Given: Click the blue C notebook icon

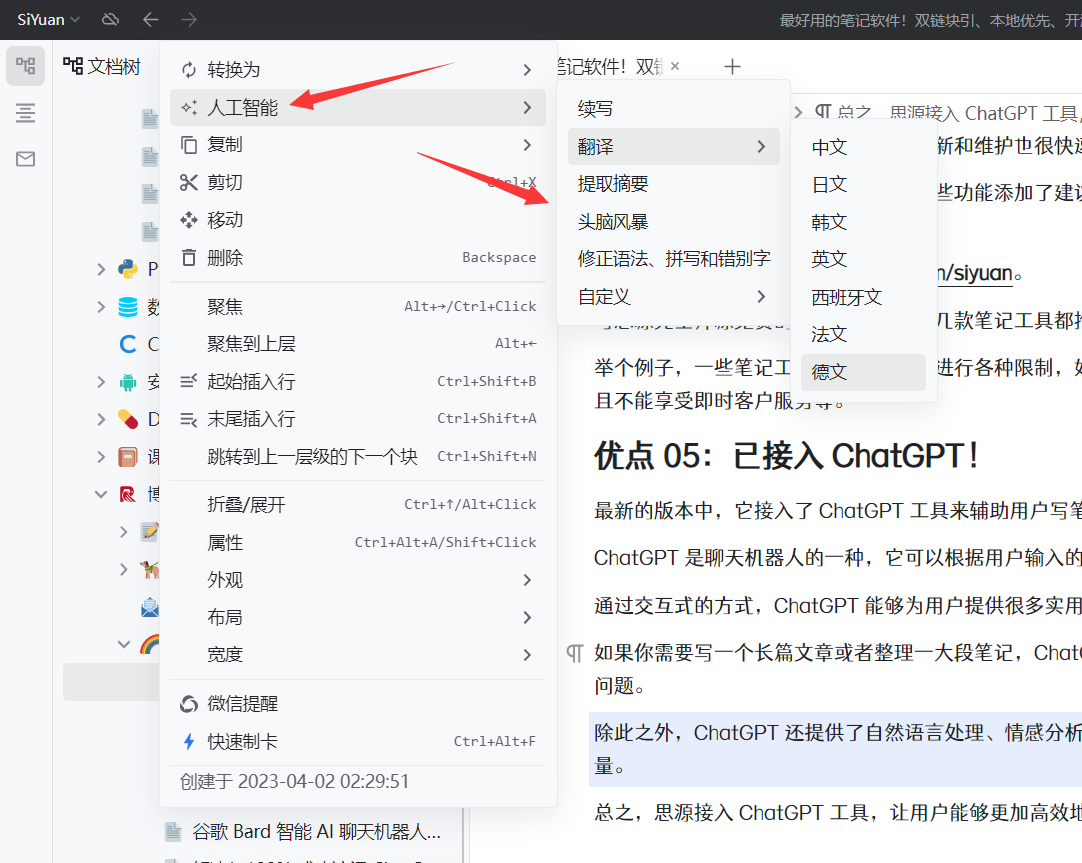Looking at the screenshot, I should point(128,344).
